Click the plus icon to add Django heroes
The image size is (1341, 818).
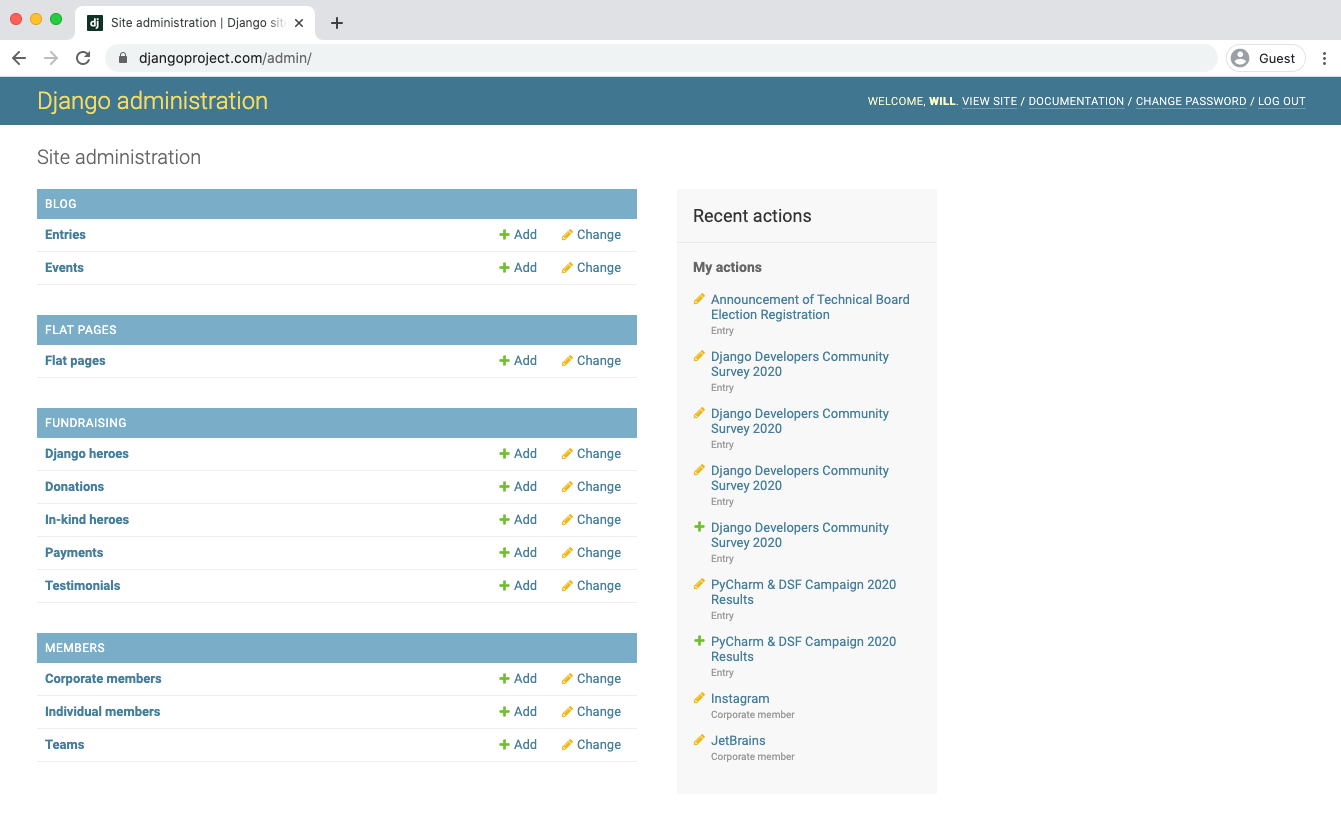point(505,454)
